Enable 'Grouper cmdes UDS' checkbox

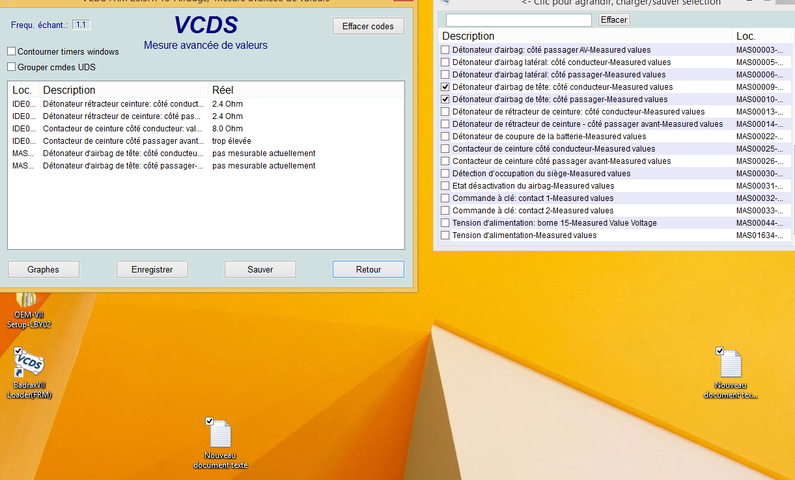[12, 66]
